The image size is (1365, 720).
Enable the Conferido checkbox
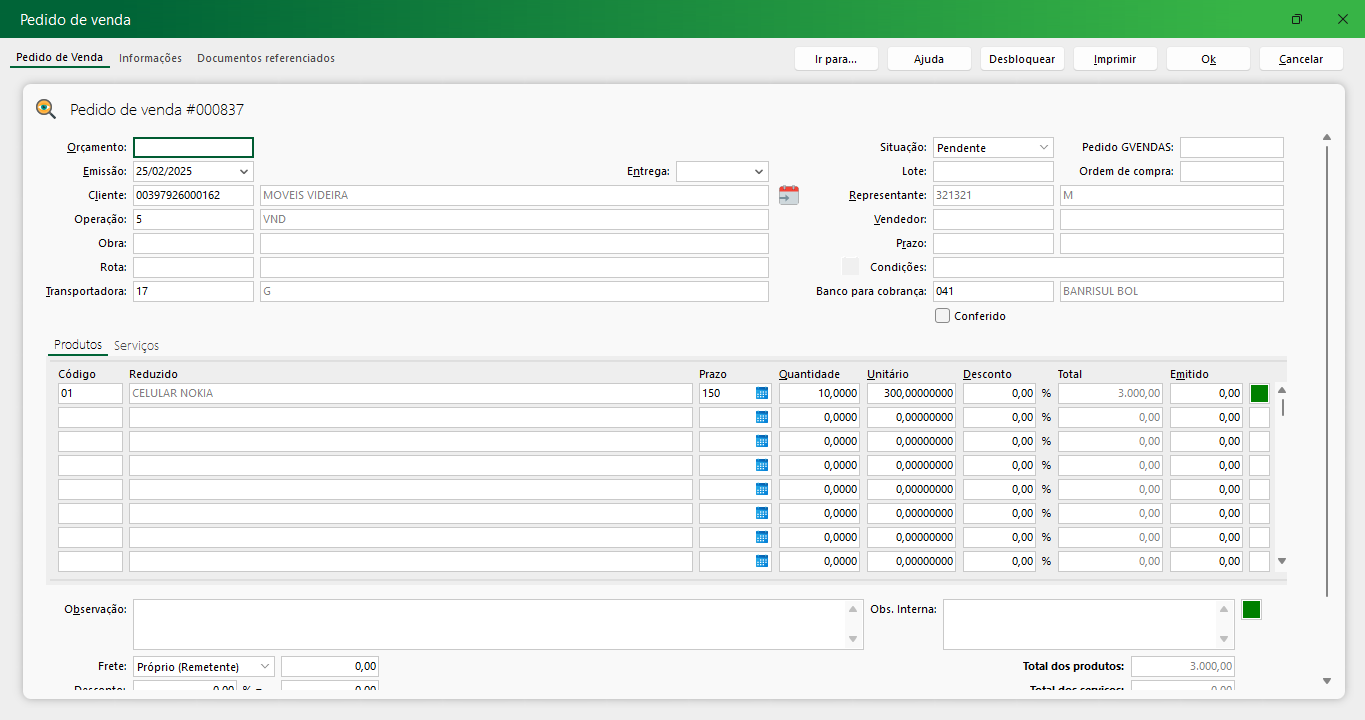coord(942,316)
